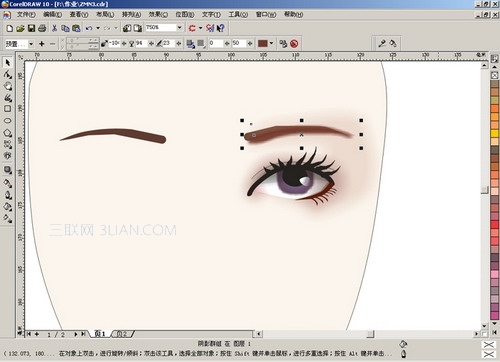Open the 750% zoom level dropdown

pos(180,28)
